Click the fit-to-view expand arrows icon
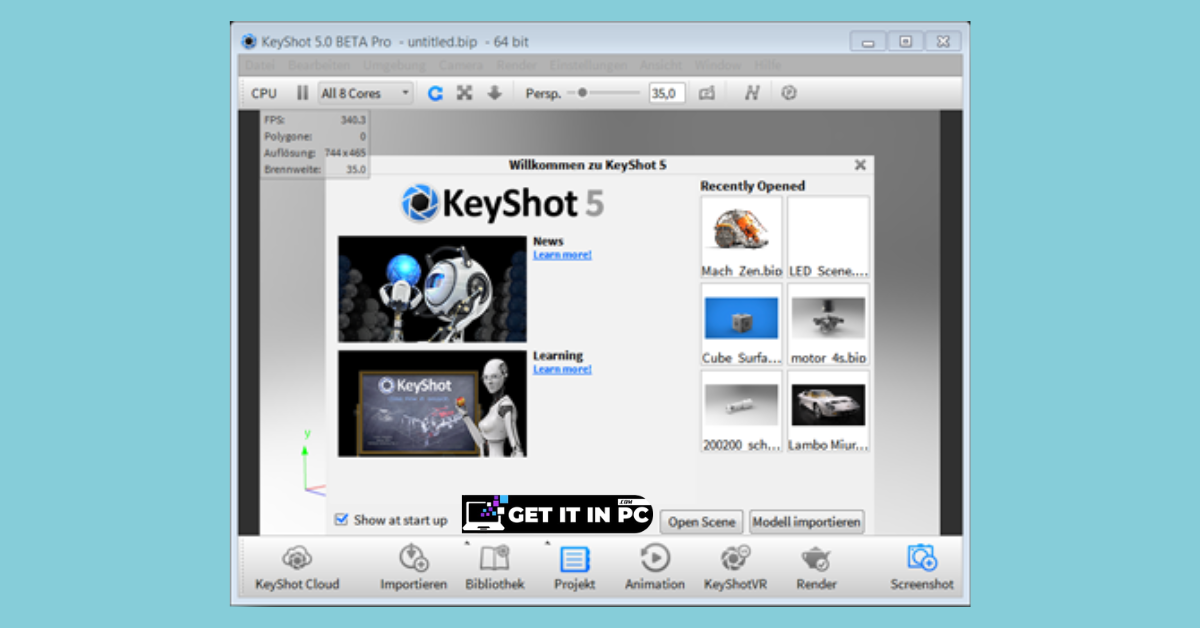Image resolution: width=1200 pixels, height=628 pixels. [464, 93]
